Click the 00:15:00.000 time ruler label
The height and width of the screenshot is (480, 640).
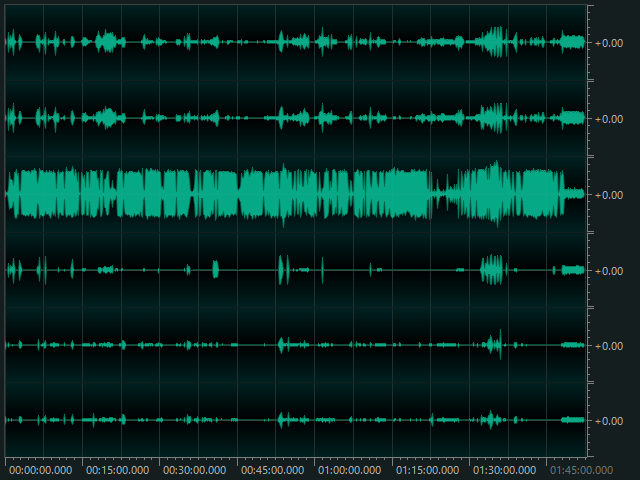coord(118,471)
